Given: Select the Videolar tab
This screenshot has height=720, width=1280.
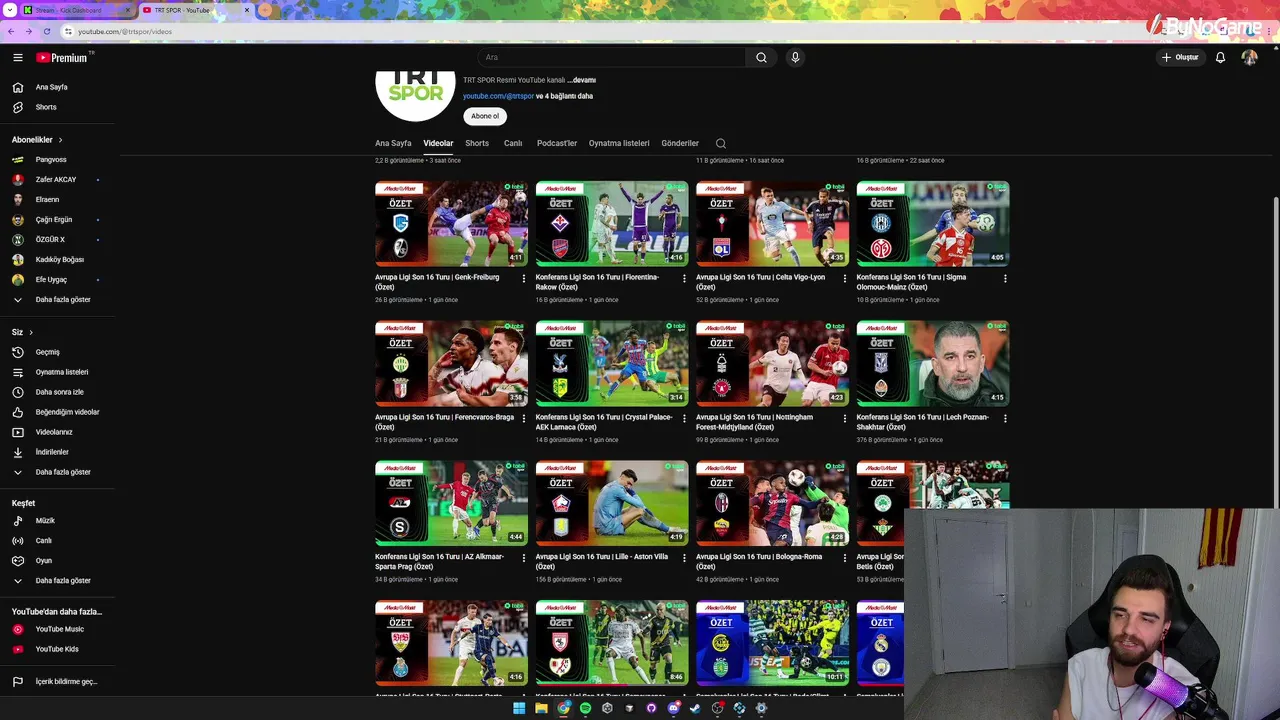Looking at the screenshot, I should [438, 143].
